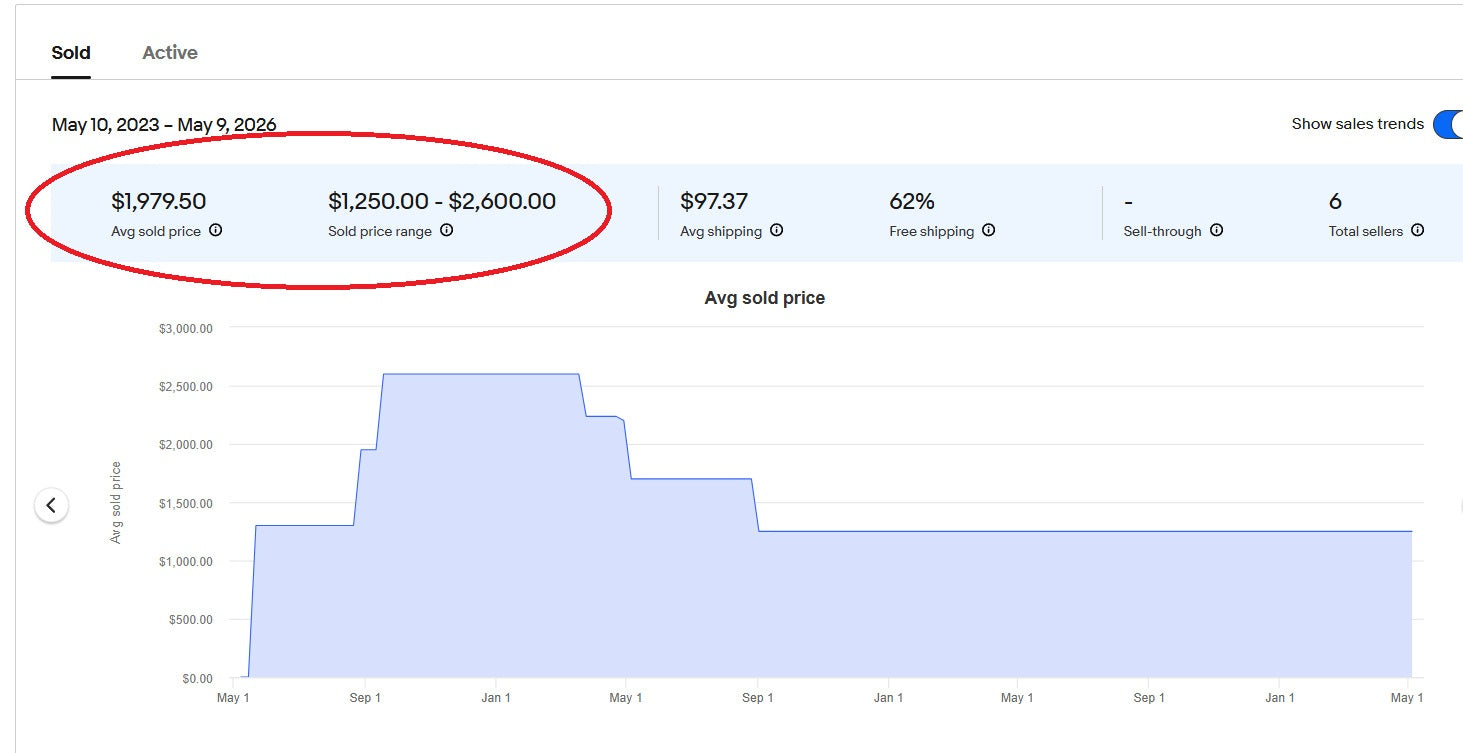Click the date range May 10, 2023 – May 9, 2026
This screenshot has width=1463, height=753.
click(164, 125)
